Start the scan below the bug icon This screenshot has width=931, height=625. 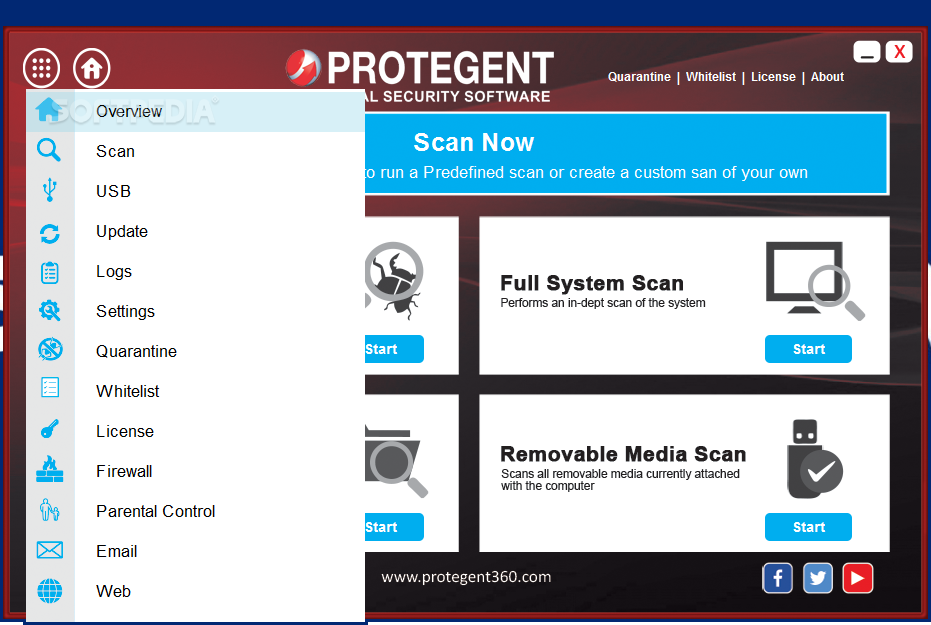394,349
